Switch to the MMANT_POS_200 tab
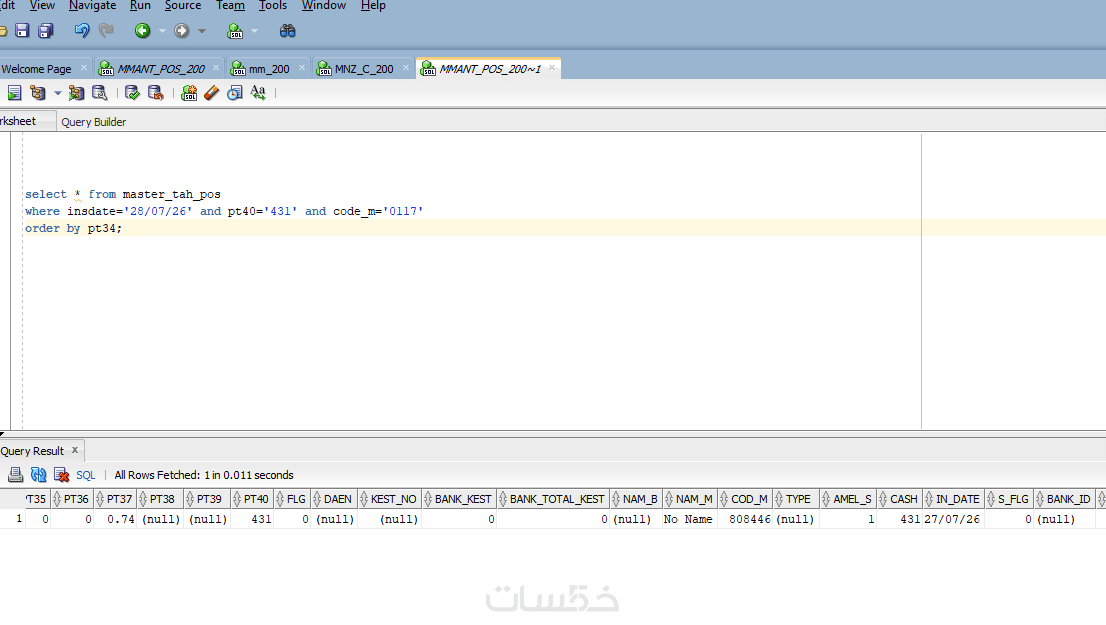Screen dimensions: 1106x625 coord(161,69)
